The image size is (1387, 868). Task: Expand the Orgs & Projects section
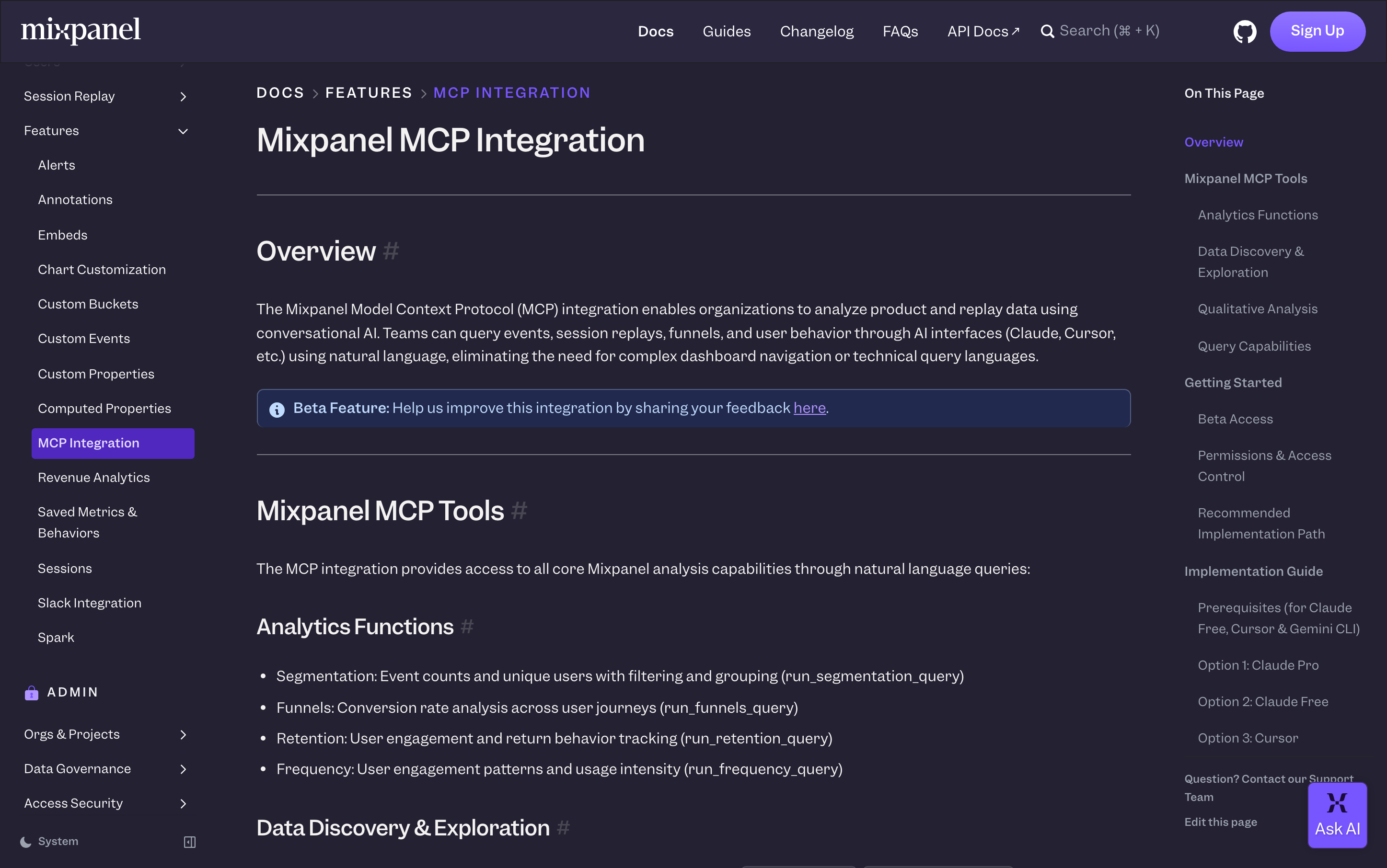coord(183,735)
